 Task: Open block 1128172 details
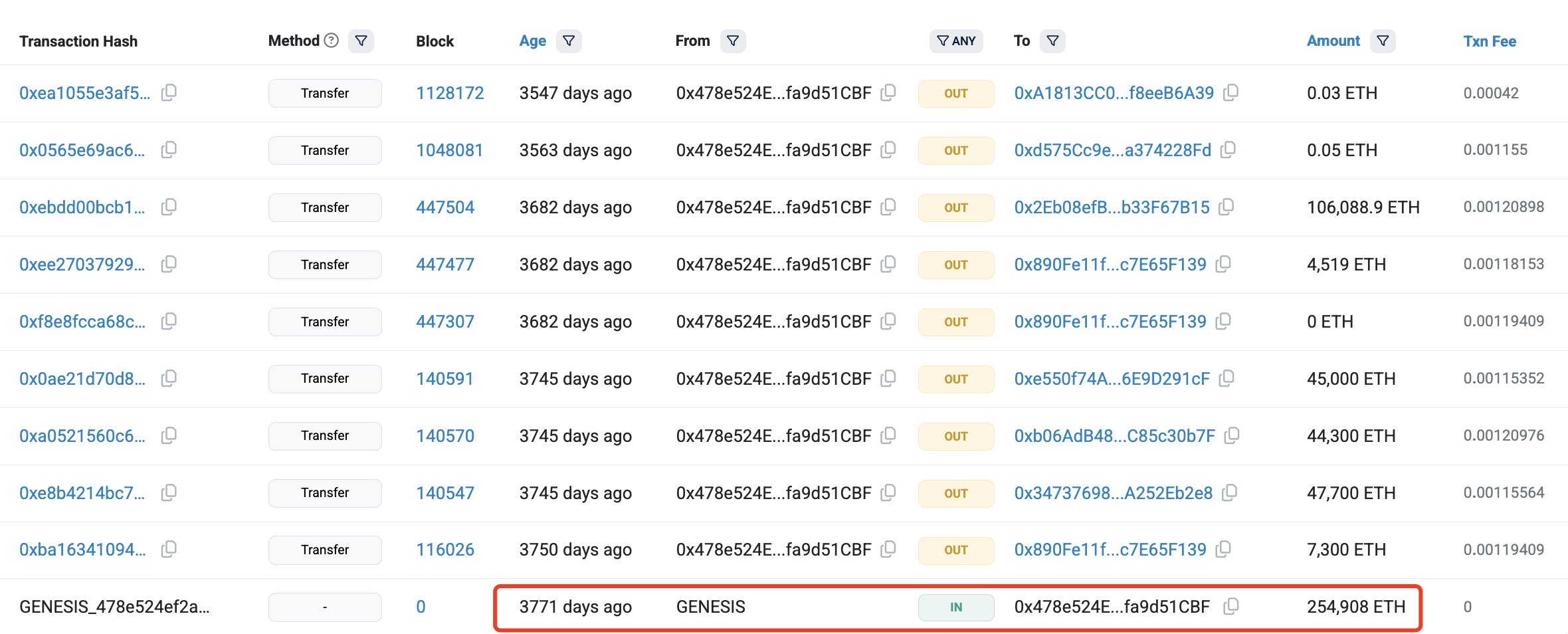tap(450, 93)
